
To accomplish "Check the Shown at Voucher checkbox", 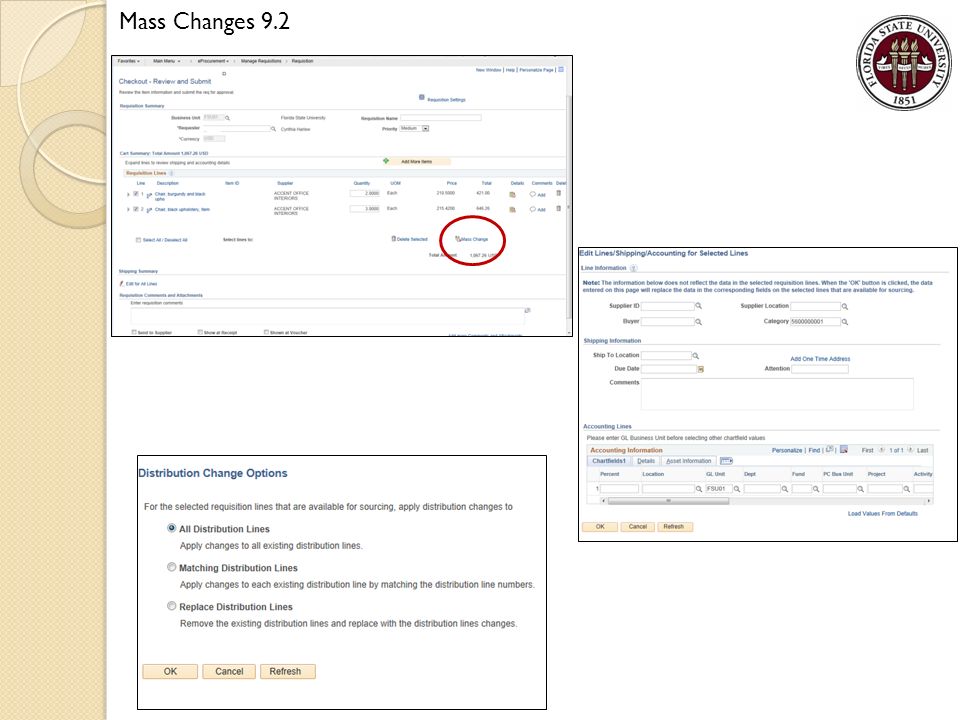I will (x=266, y=332).
